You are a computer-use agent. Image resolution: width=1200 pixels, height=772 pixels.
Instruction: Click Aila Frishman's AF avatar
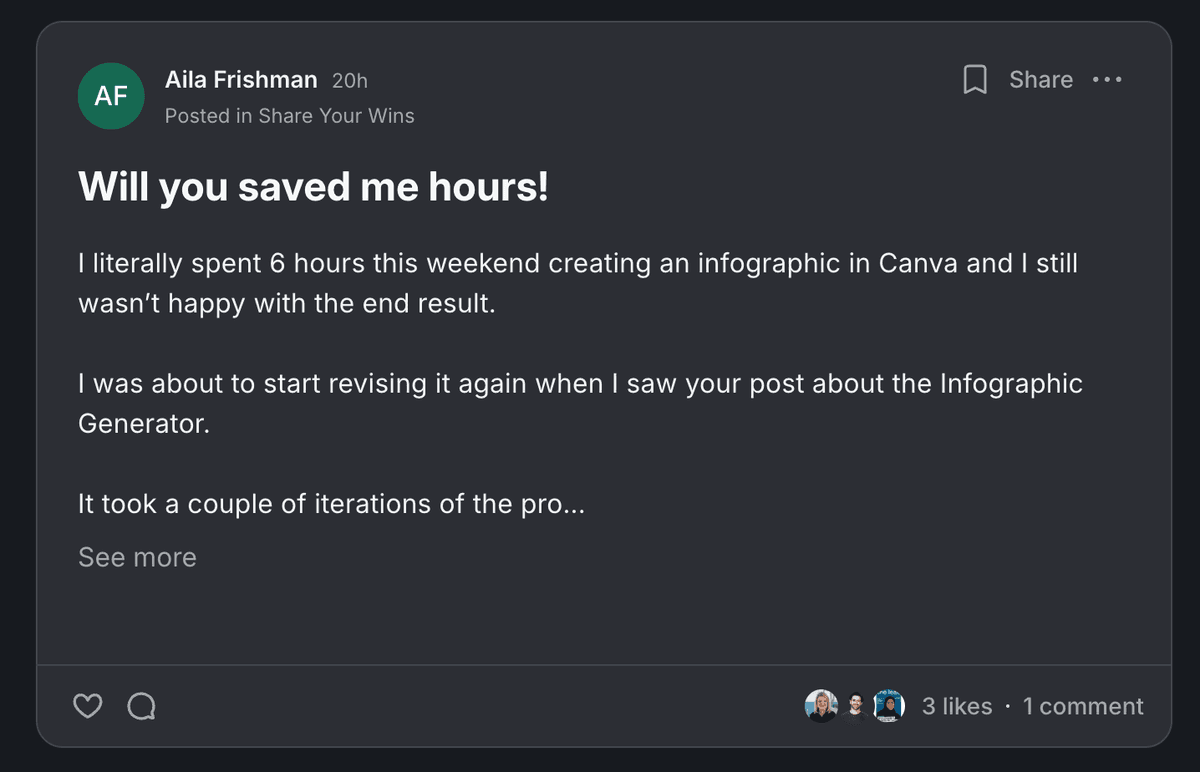111,95
